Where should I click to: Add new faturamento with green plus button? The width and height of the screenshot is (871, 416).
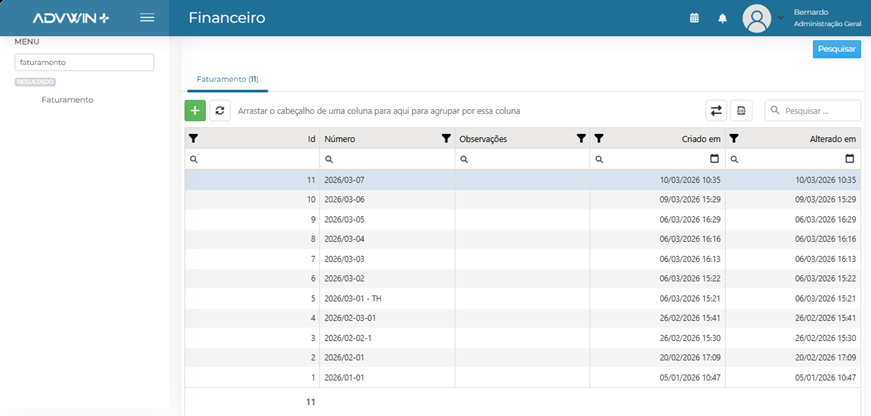coord(195,111)
